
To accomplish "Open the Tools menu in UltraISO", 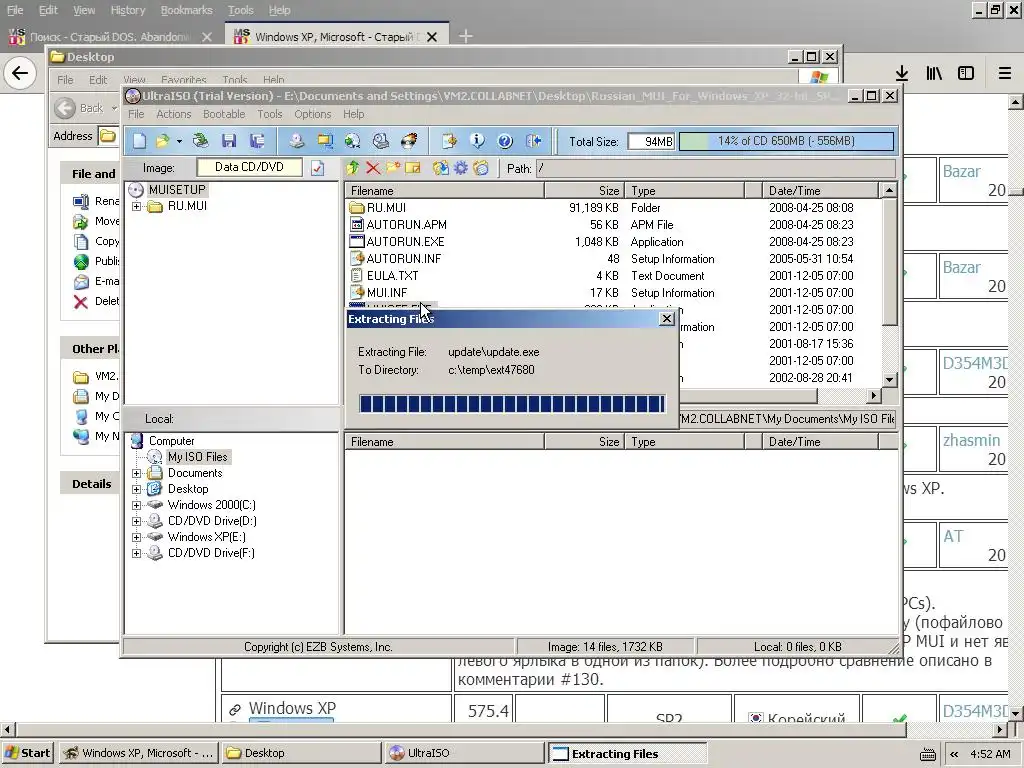I will pos(270,114).
